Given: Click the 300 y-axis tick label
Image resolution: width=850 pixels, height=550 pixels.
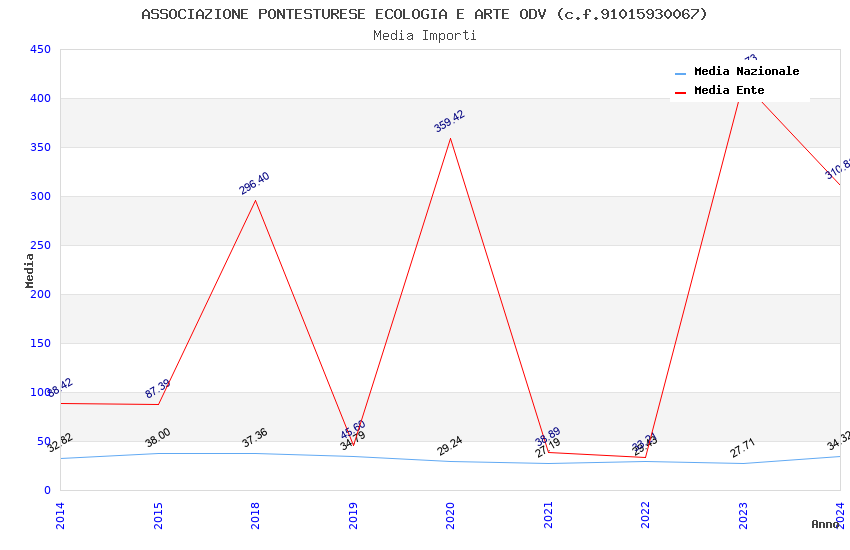Looking at the screenshot, I should coord(40,196).
